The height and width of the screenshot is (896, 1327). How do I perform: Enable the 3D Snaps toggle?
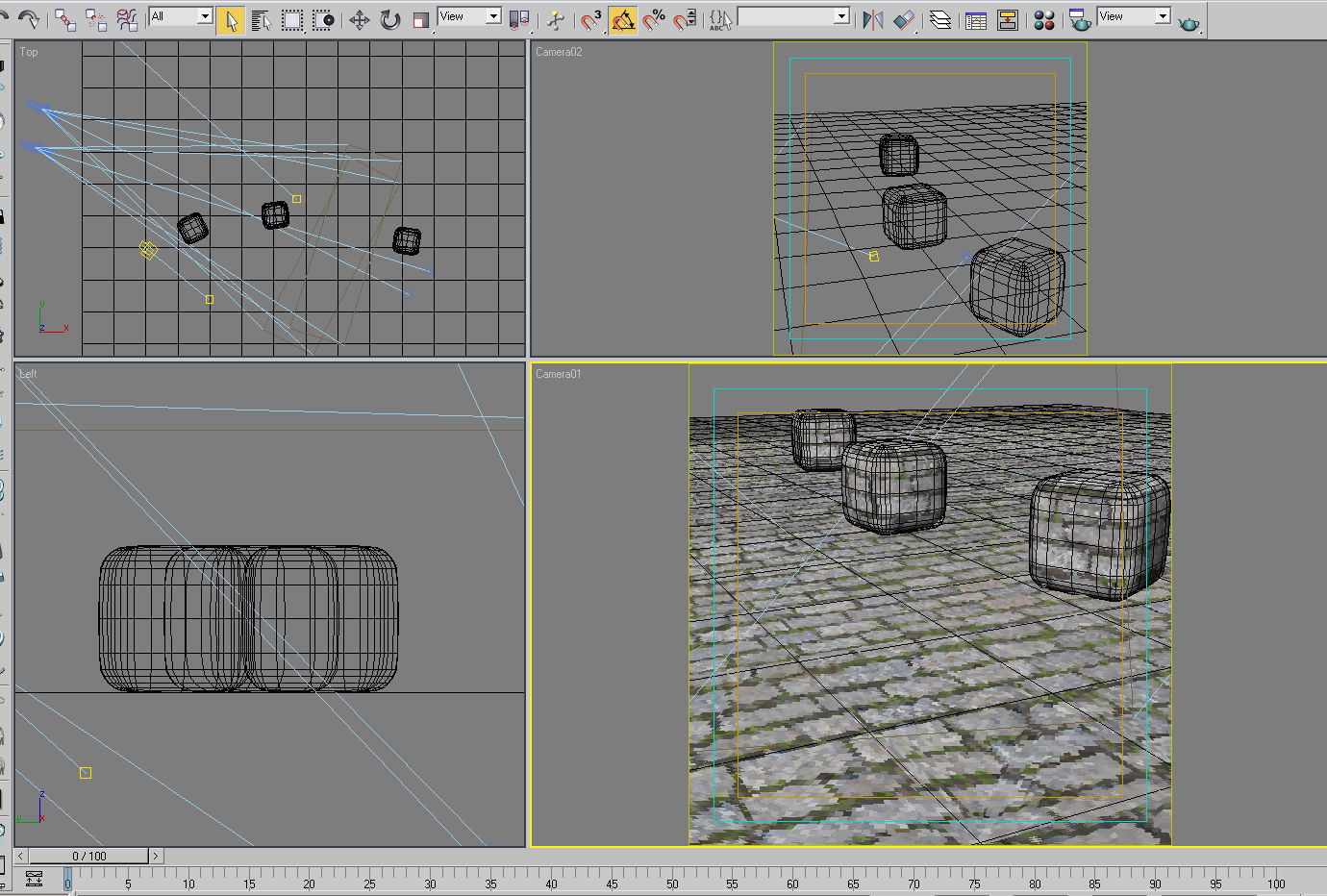point(588,19)
